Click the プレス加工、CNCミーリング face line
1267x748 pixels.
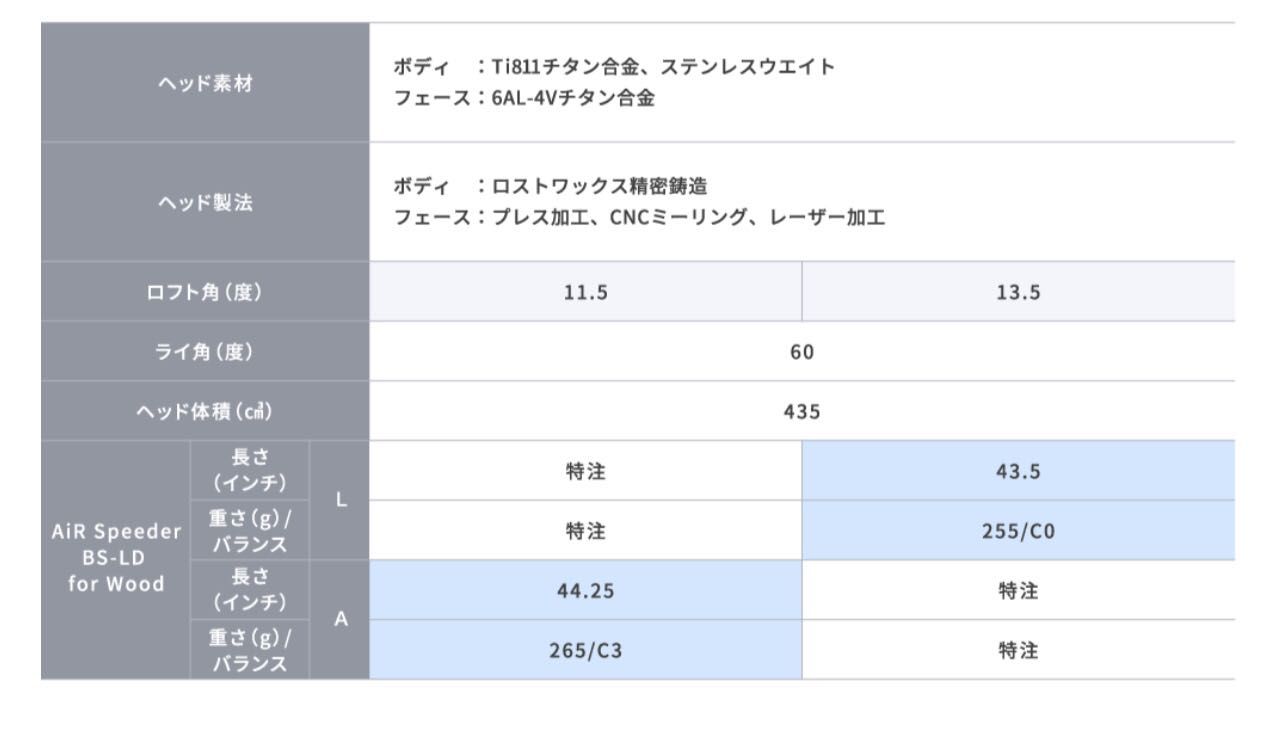click(x=639, y=217)
